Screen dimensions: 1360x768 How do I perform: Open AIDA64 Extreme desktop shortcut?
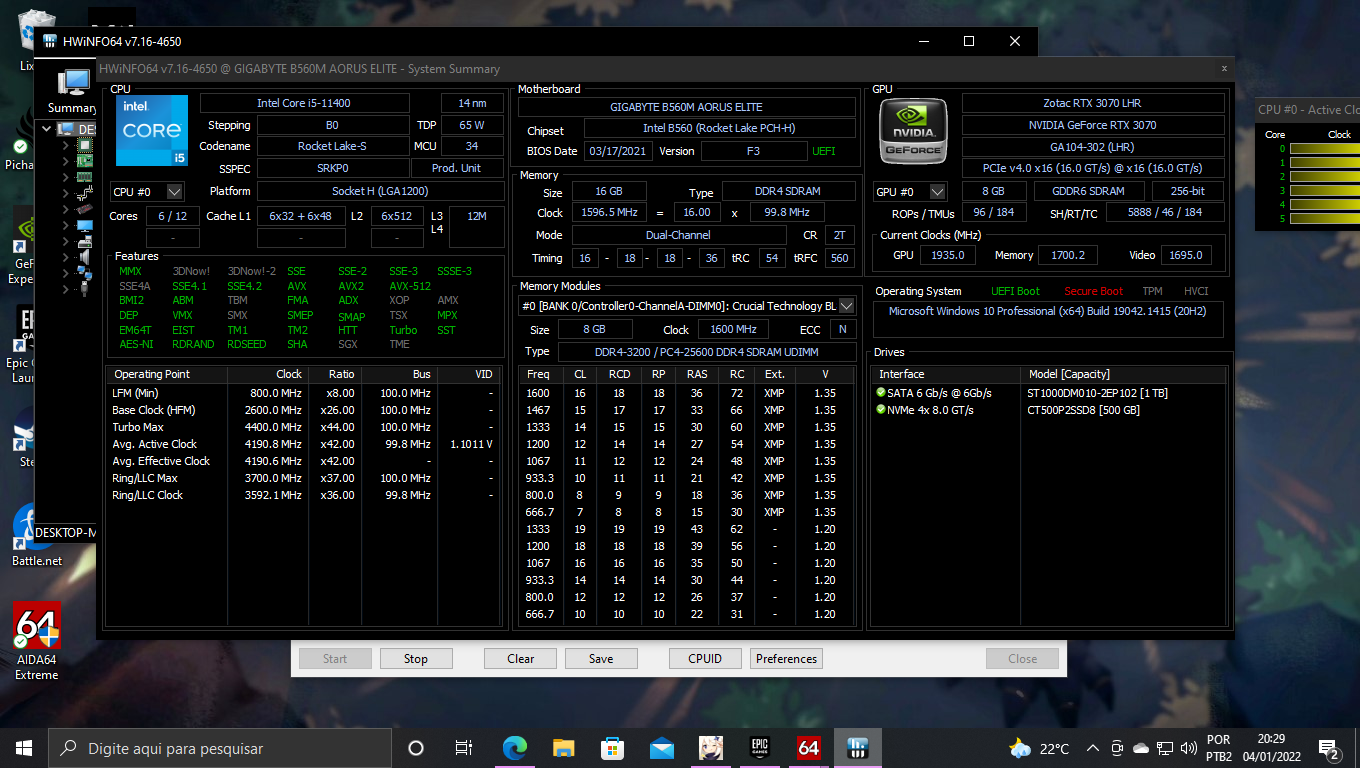point(36,641)
